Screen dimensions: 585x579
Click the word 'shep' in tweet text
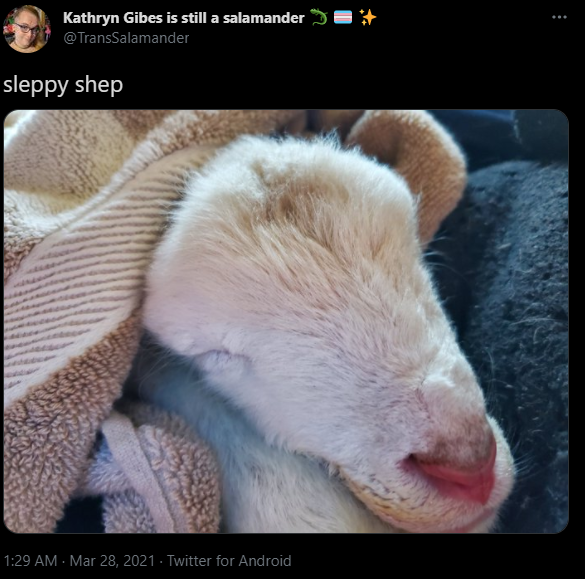(99, 85)
